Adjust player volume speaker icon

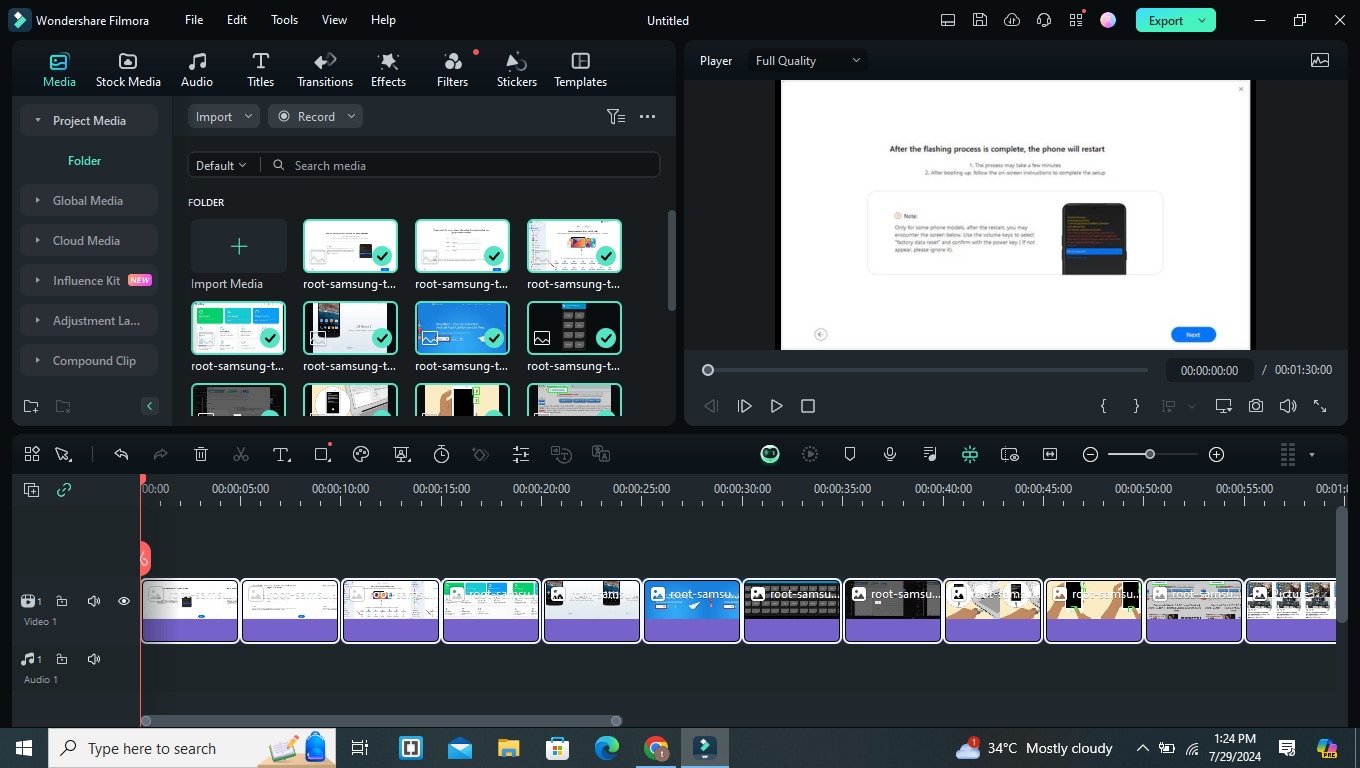(x=1288, y=406)
